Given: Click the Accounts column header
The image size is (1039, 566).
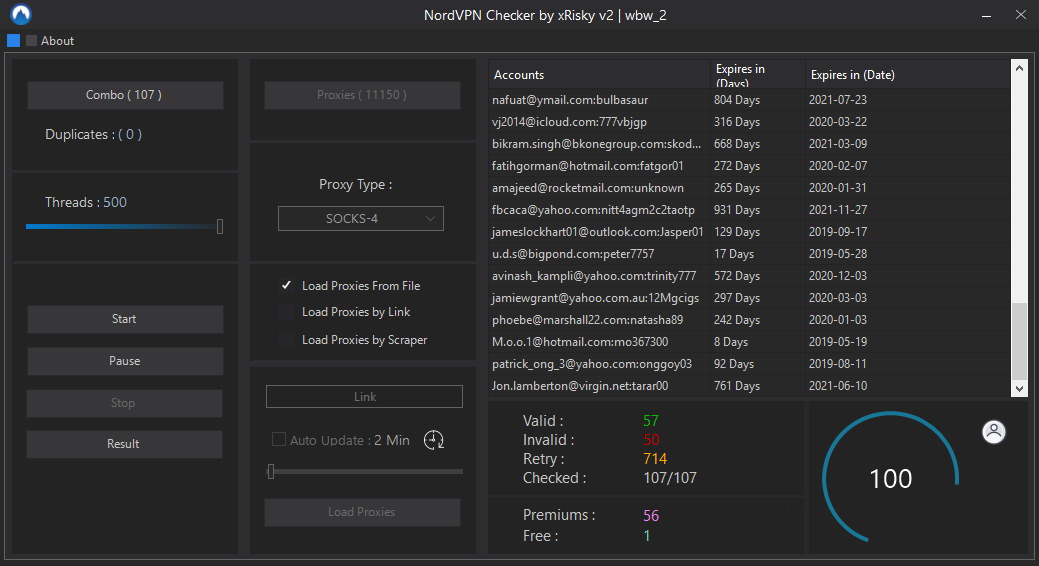Looking at the screenshot, I should [598, 75].
